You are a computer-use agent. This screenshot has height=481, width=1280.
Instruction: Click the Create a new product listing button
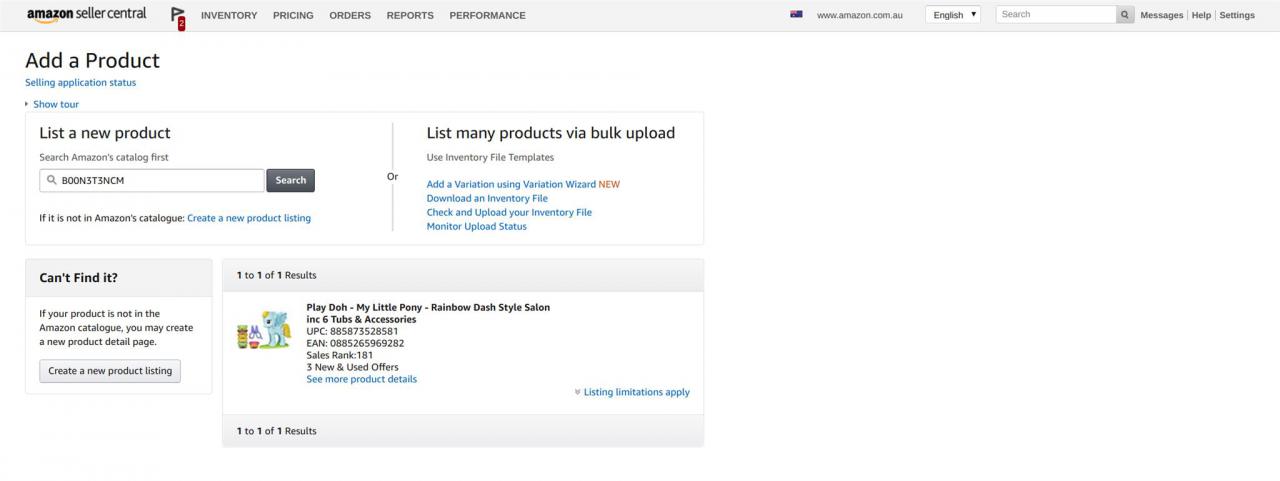[110, 371]
